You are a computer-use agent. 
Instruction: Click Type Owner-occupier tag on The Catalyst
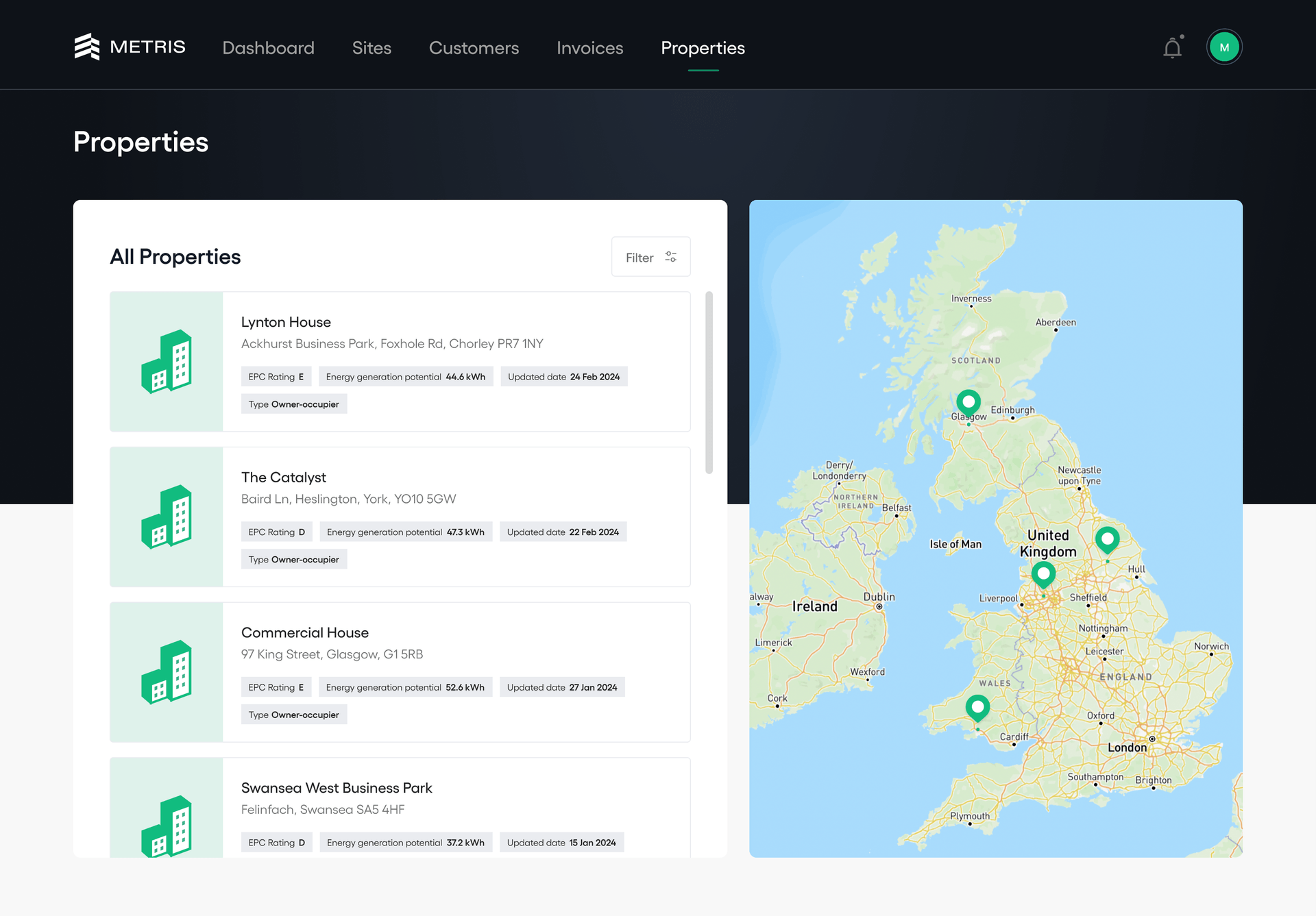[294, 560]
